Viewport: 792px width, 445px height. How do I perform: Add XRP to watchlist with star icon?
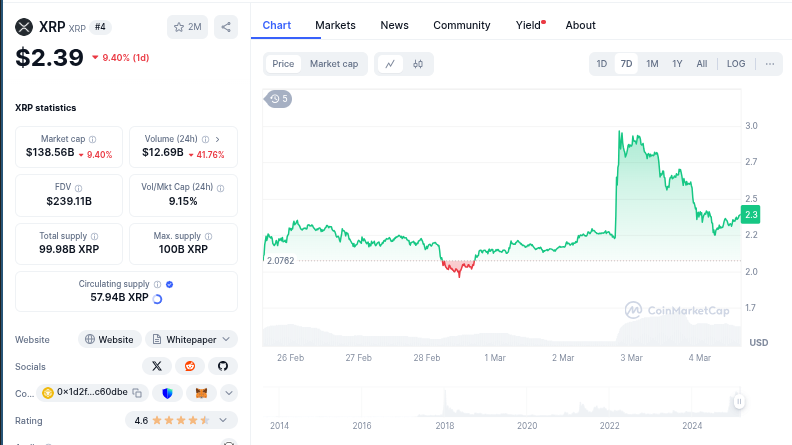tap(187, 27)
